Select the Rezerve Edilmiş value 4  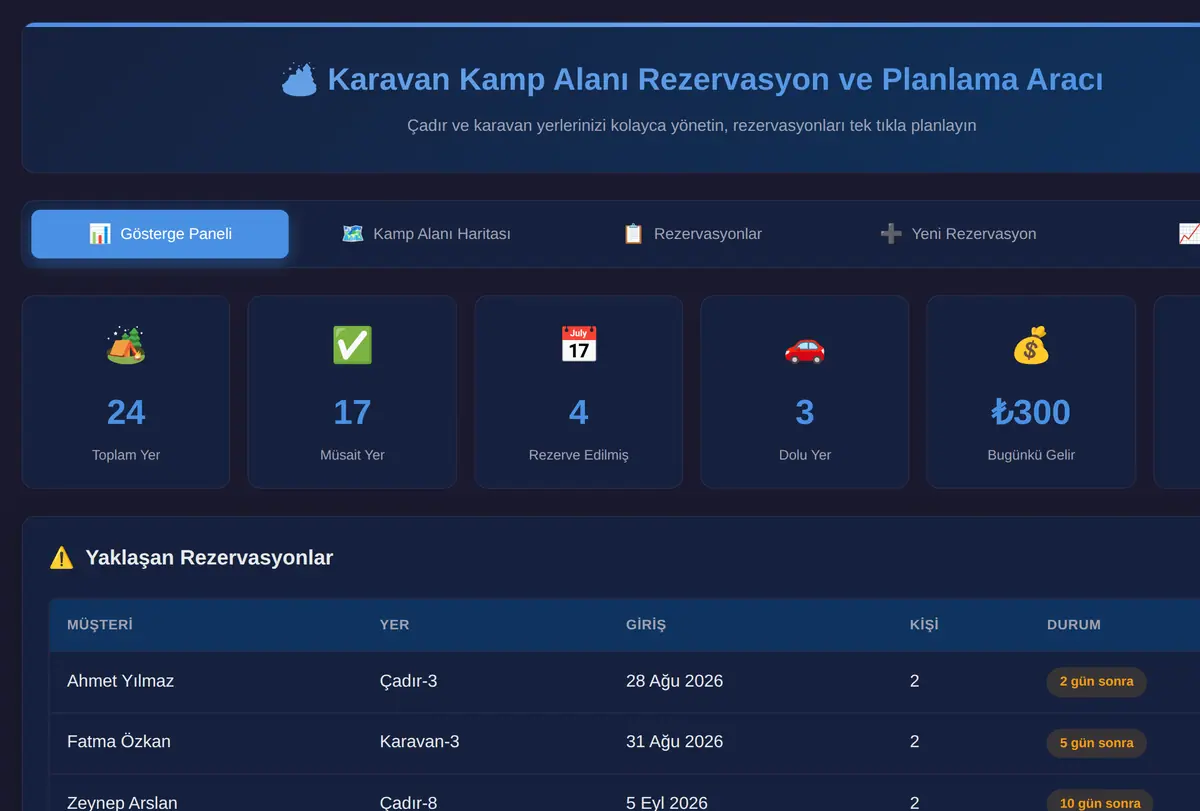[578, 412]
